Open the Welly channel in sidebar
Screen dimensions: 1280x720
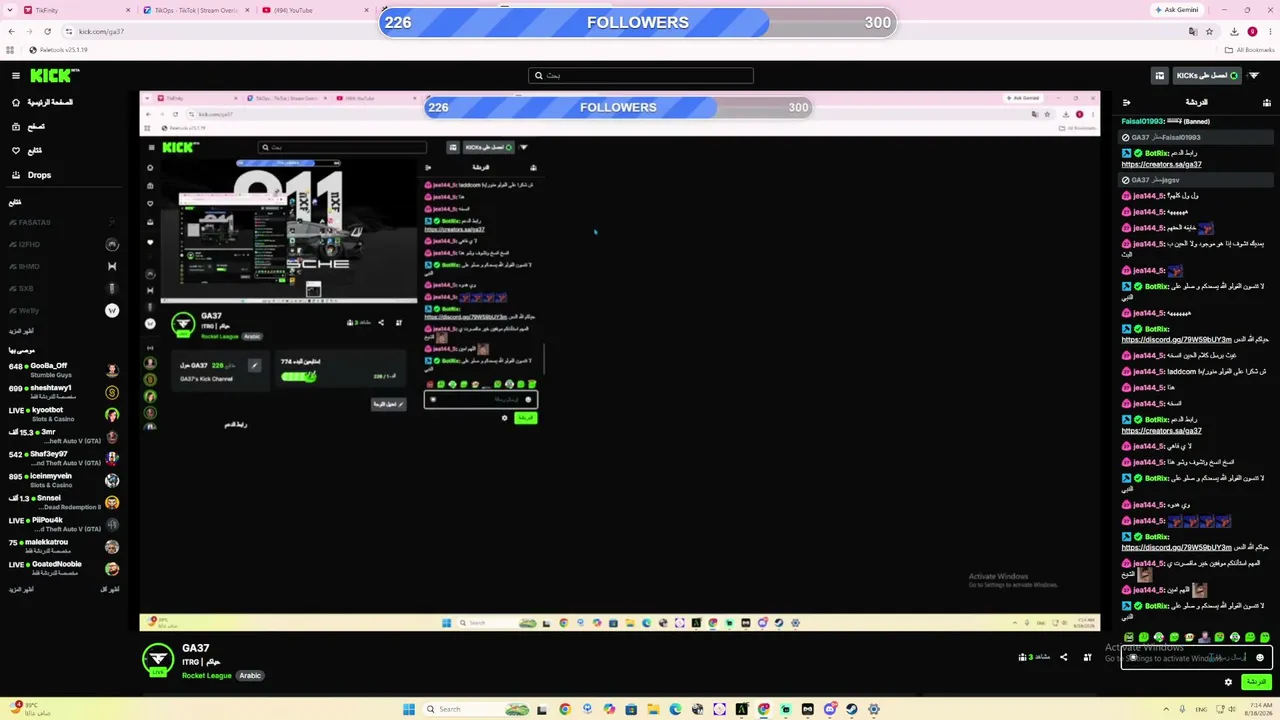pyautogui.click(x=64, y=311)
